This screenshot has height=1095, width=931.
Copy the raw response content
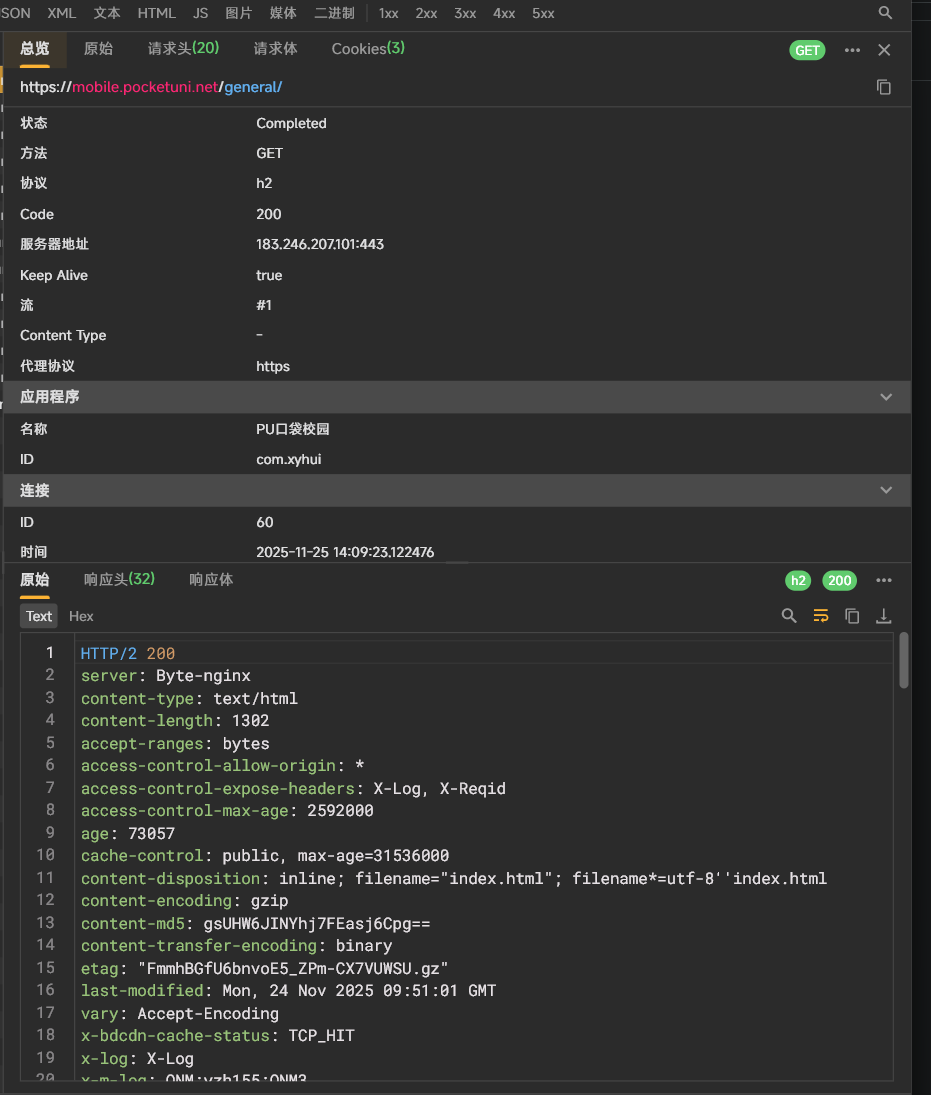tap(852, 616)
